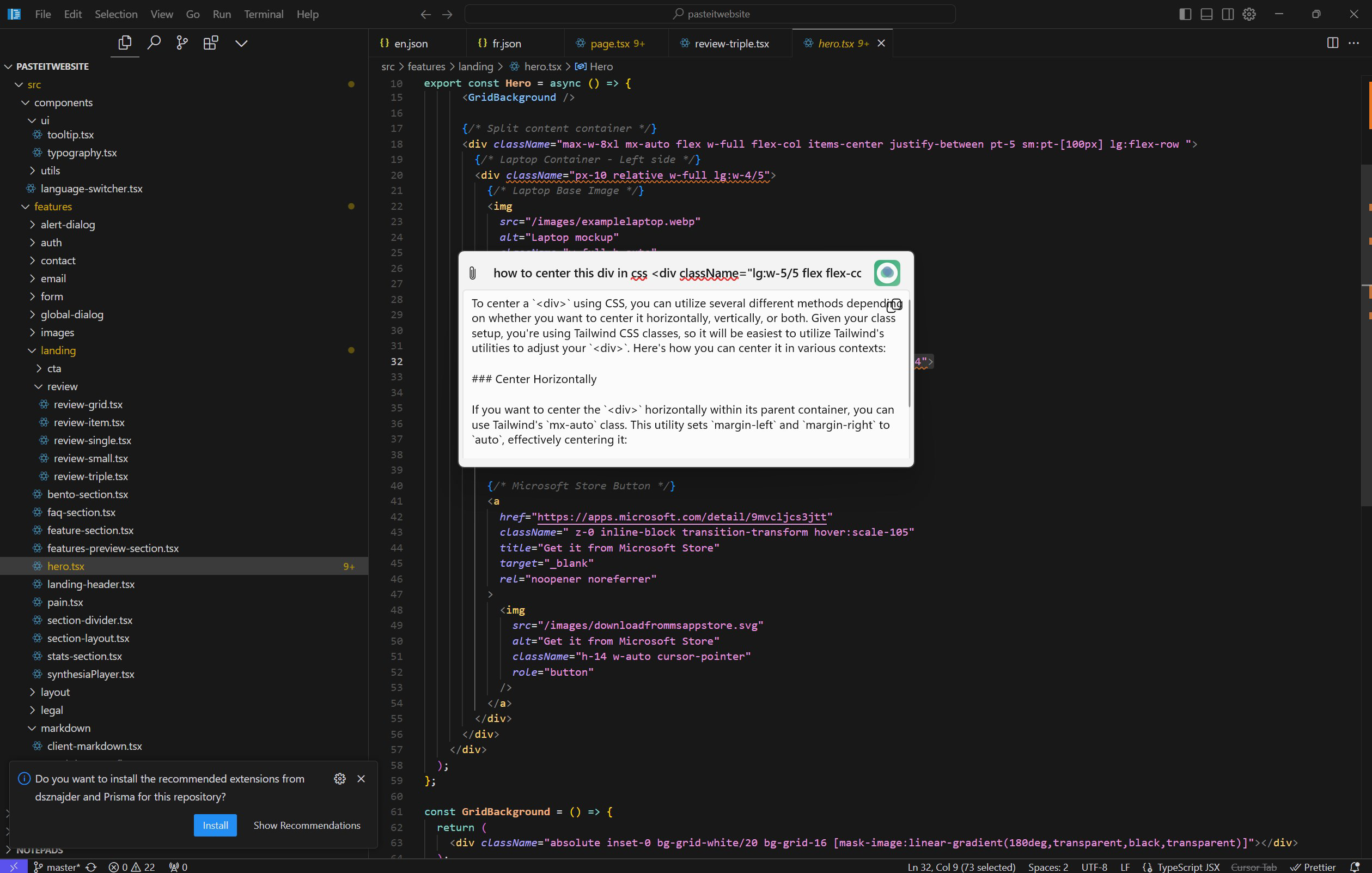Expand the alert-dialog folder

184,224
